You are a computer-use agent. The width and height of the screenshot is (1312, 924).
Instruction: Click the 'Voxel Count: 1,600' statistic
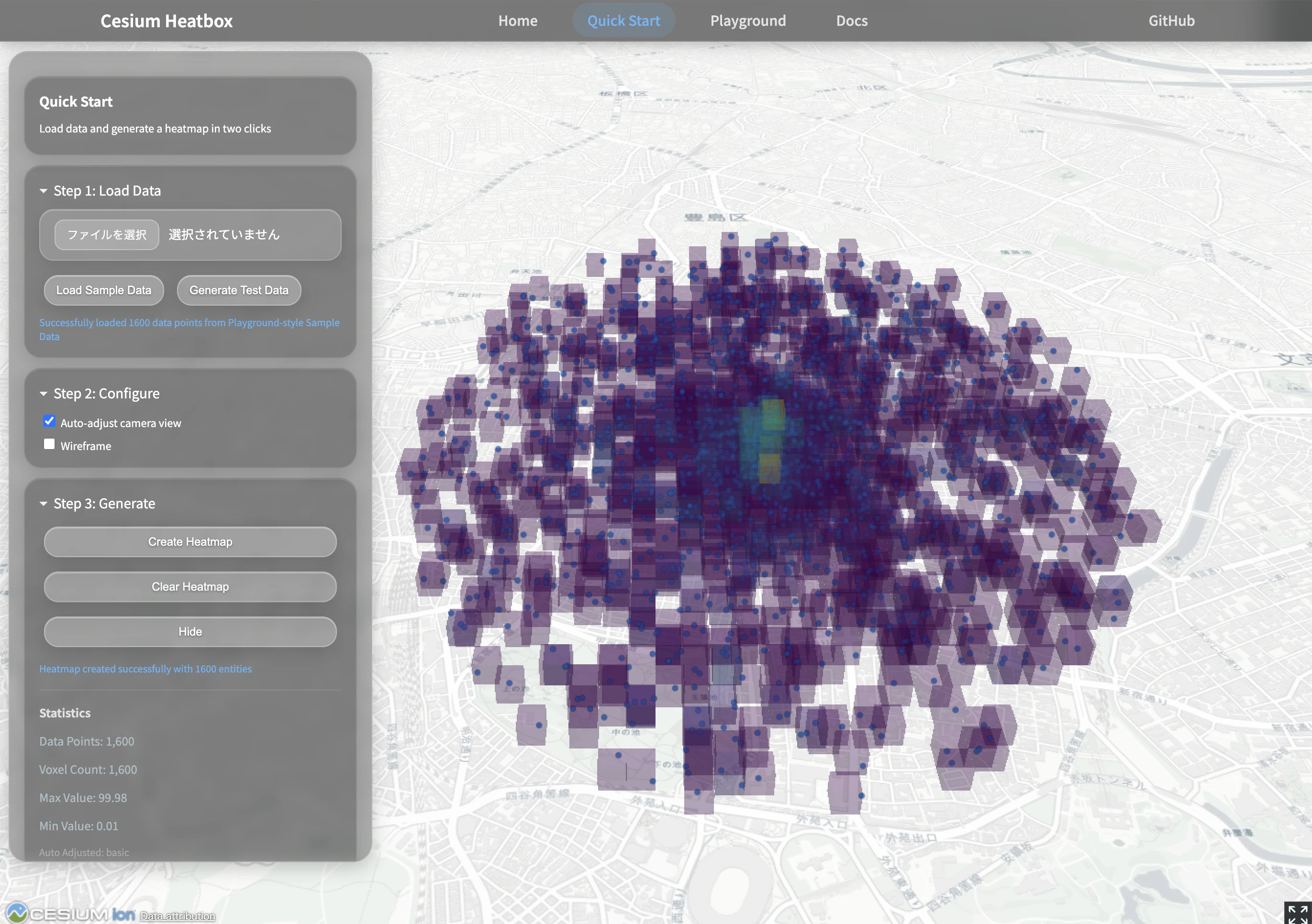(88, 769)
